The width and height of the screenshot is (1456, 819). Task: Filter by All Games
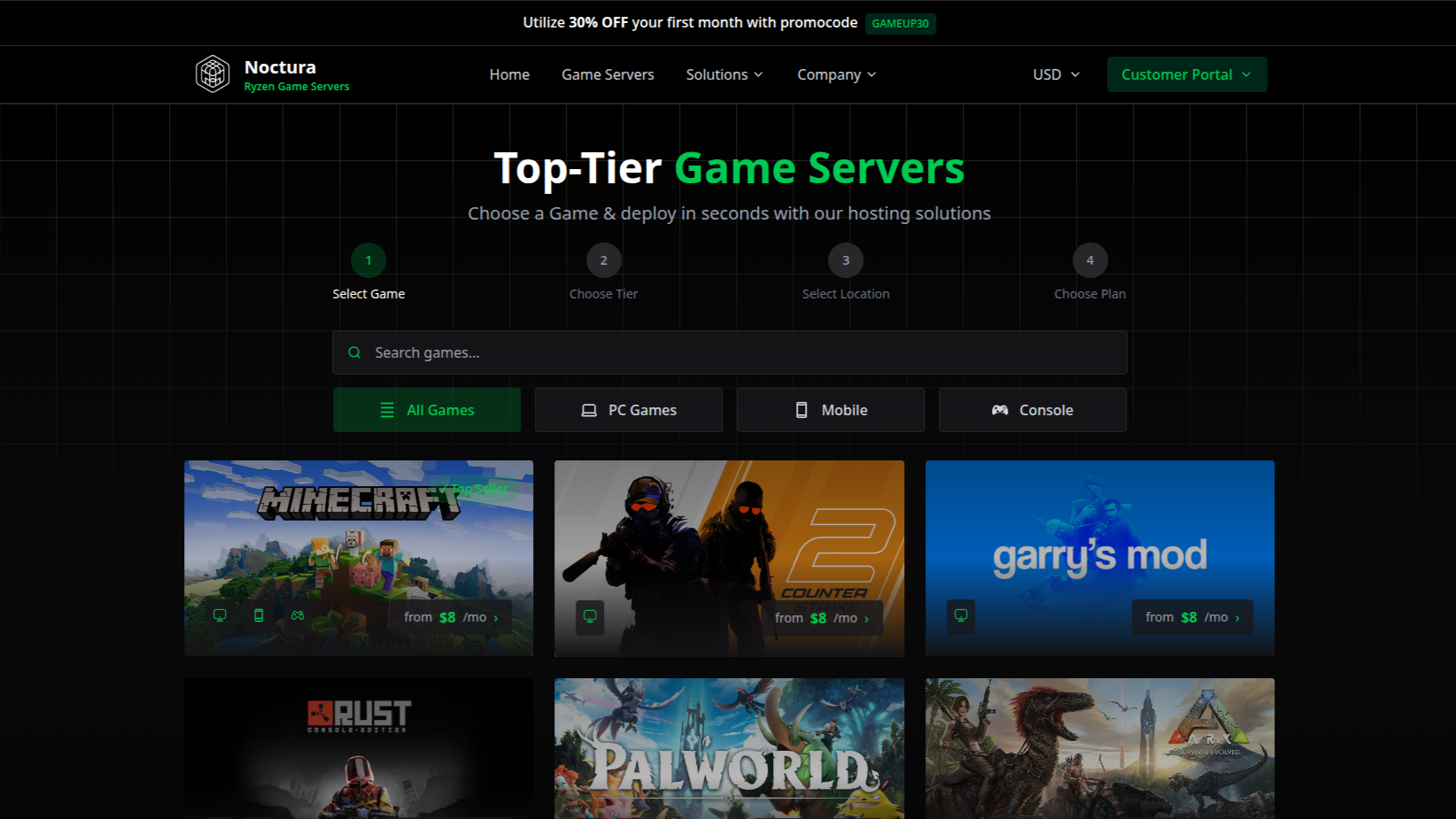point(427,410)
